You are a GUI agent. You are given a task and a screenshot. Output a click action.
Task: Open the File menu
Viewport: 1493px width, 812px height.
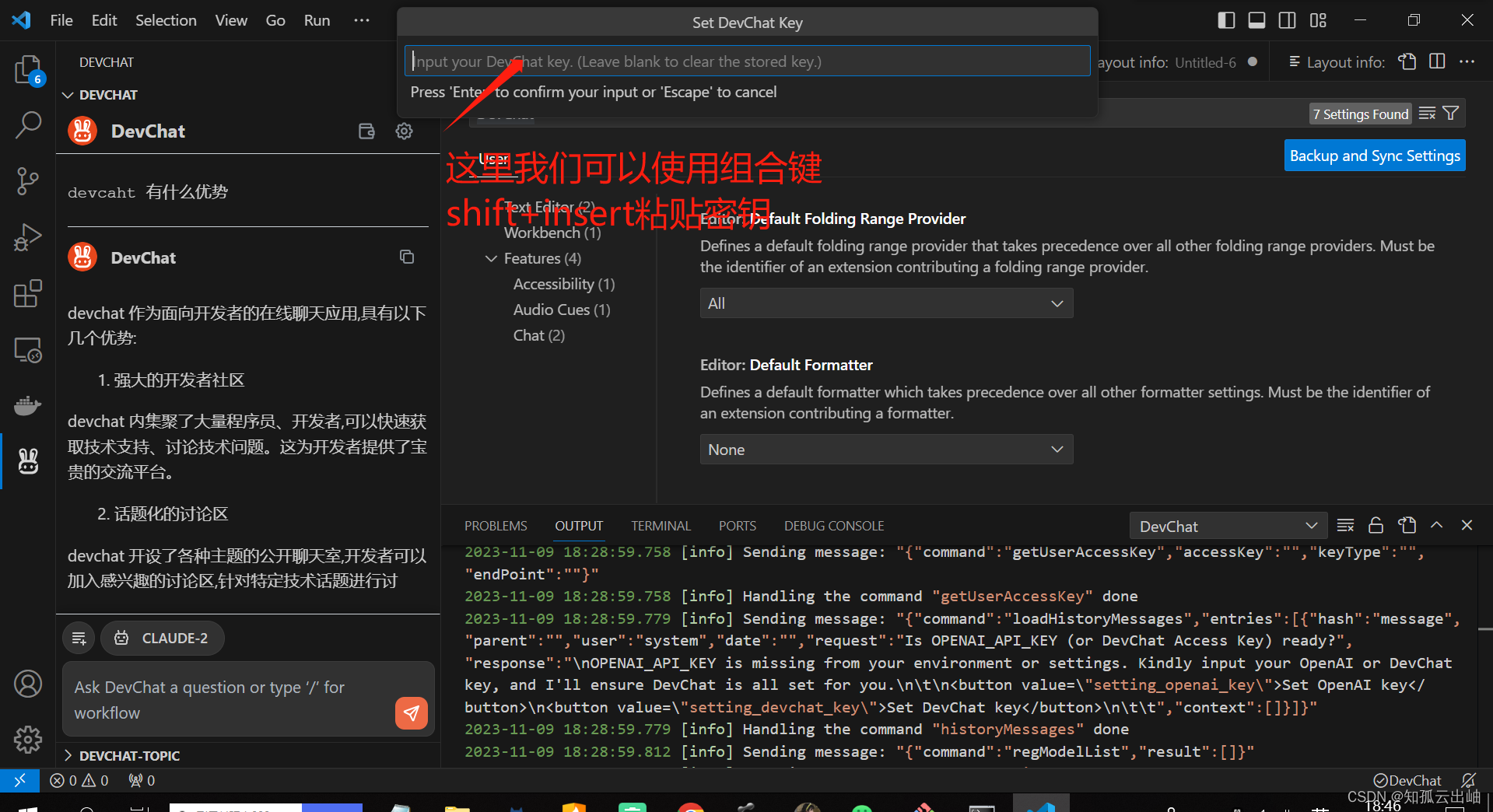click(x=61, y=20)
